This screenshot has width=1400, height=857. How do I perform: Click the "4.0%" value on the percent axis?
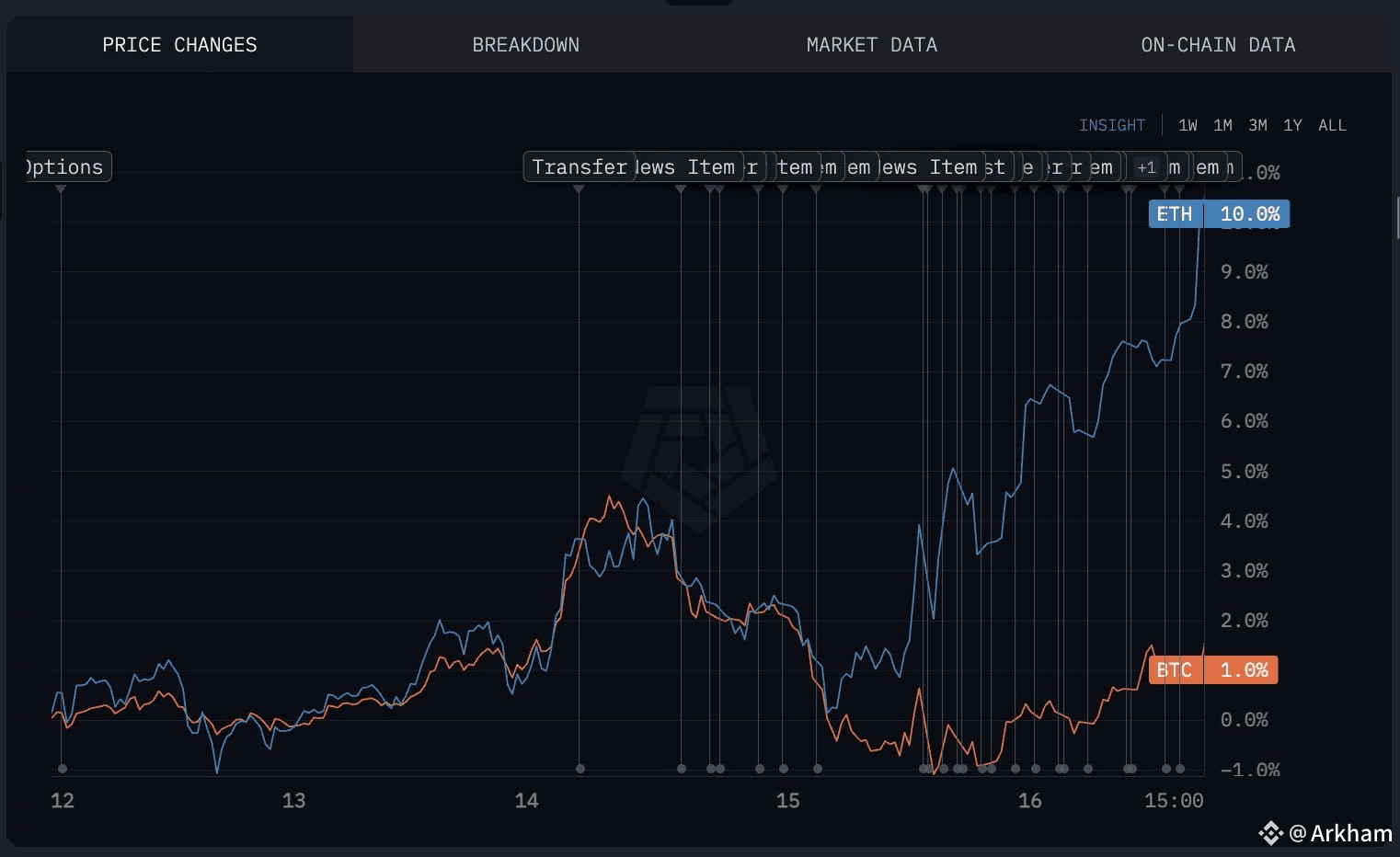[1245, 520]
